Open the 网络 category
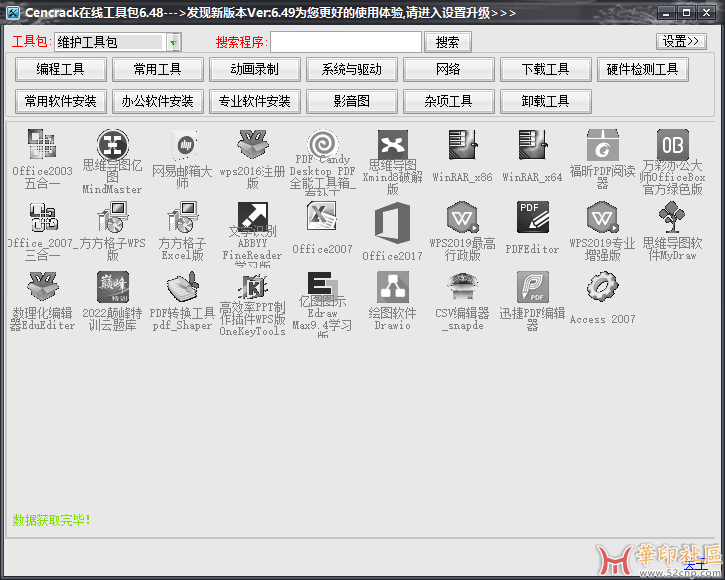This screenshot has height=580, width=725. tap(449, 69)
